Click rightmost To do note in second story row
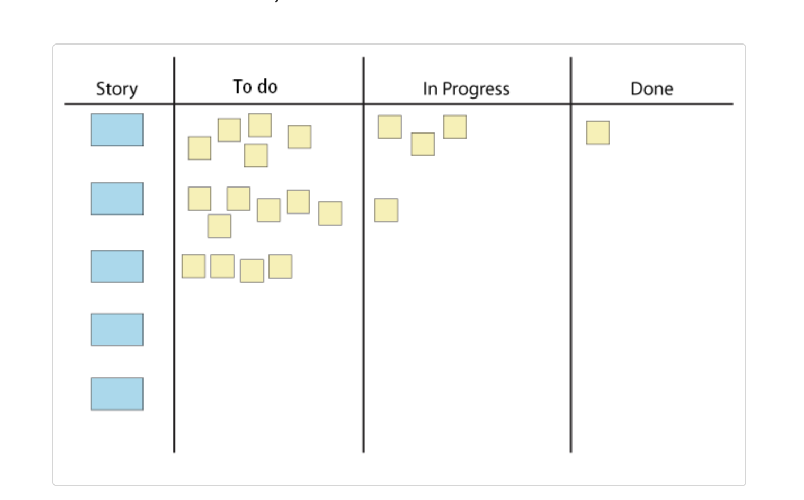 tap(330, 213)
